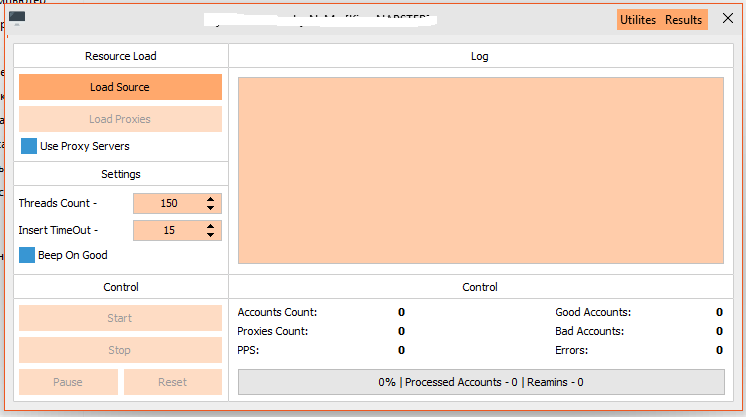This screenshot has height=417, width=746.
Task: Increase Insert TimeOut with up arrow
Action: coord(210,226)
